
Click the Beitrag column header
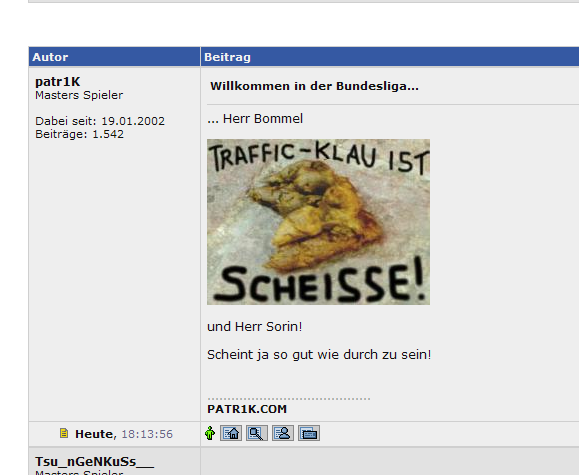click(227, 57)
